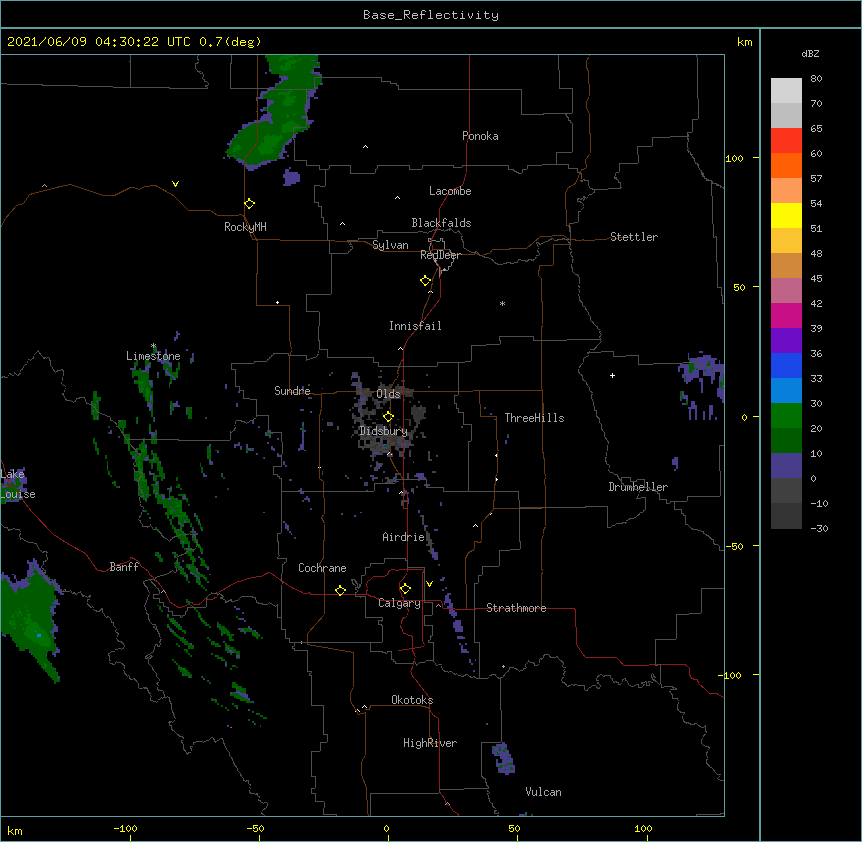Choose the purple swatch between 39 and 36 dBZ
Screen dimensions: 862x842
(786, 341)
